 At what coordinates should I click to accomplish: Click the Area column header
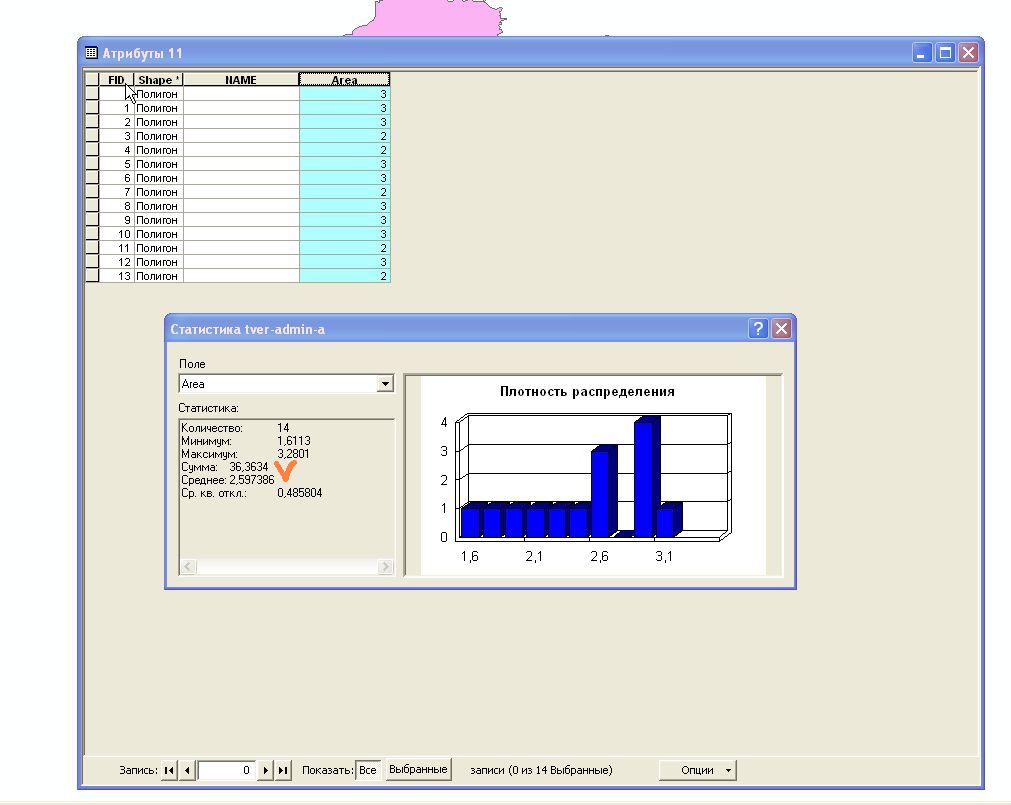(344, 80)
